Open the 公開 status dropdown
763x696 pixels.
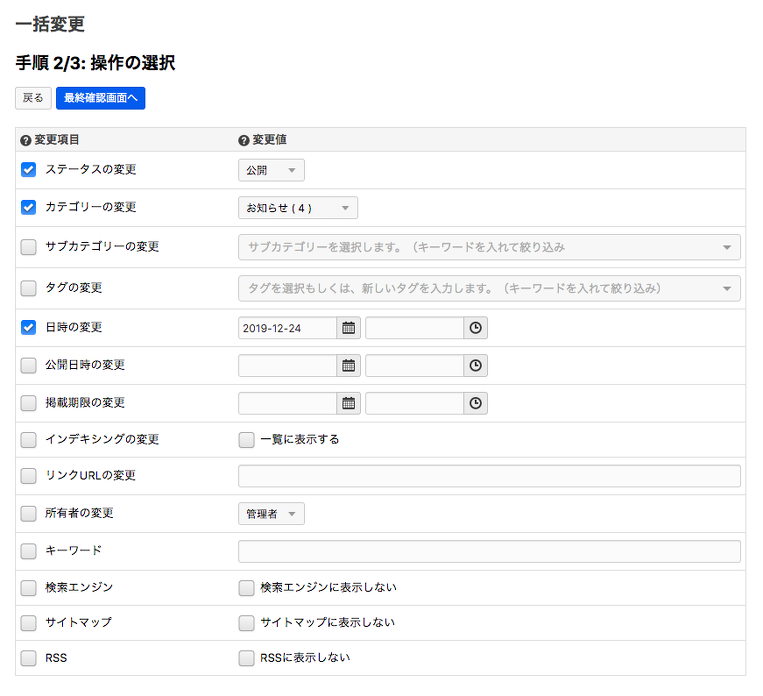271,170
